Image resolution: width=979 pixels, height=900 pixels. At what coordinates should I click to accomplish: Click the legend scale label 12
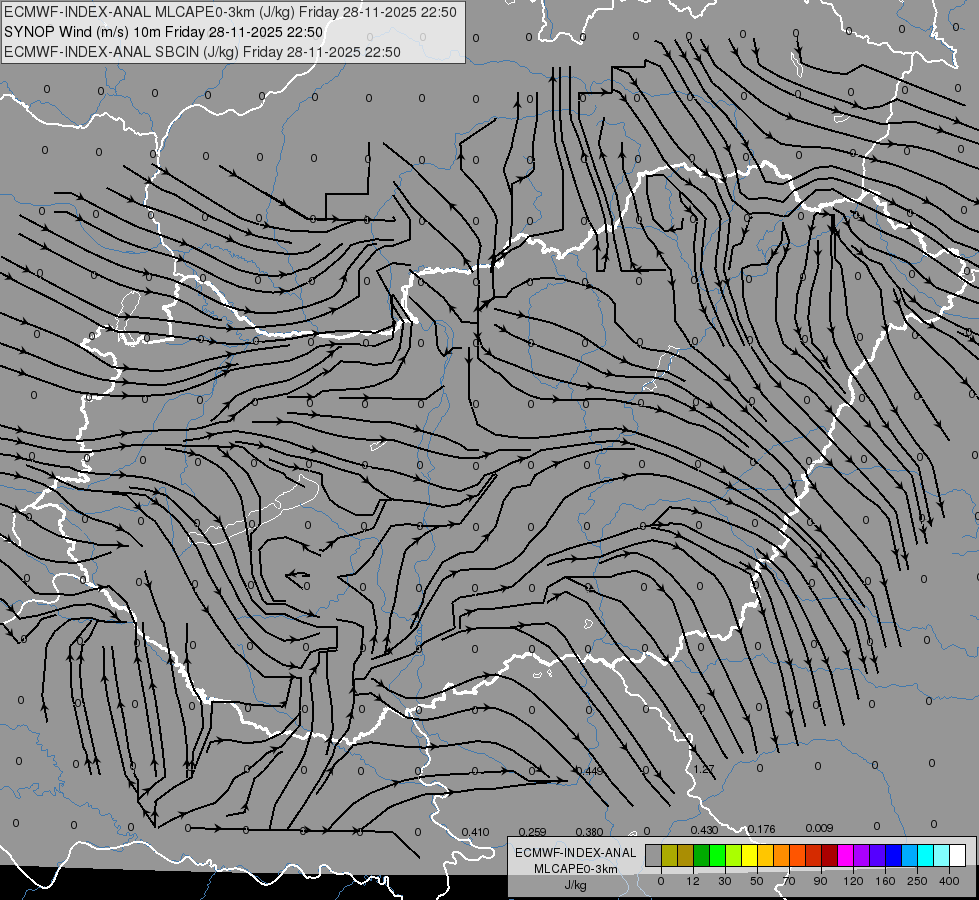coord(693,881)
